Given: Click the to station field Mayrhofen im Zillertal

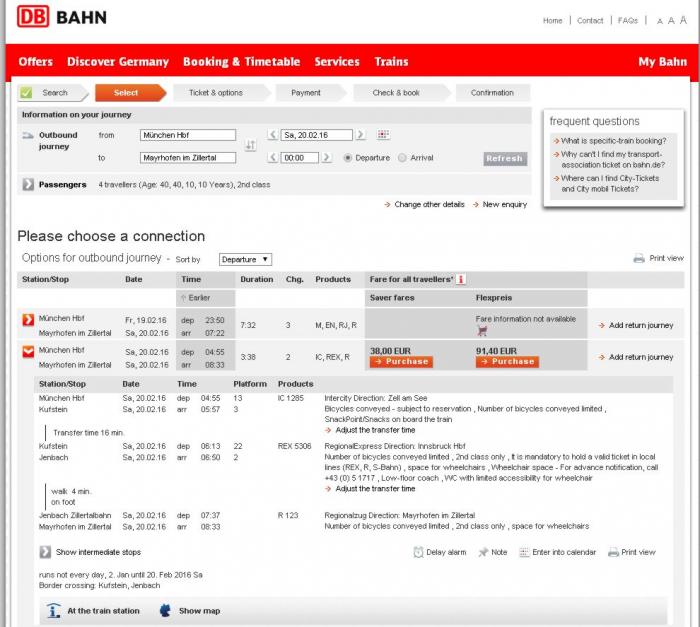Looking at the screenshot, I should (x=188, y=158).
